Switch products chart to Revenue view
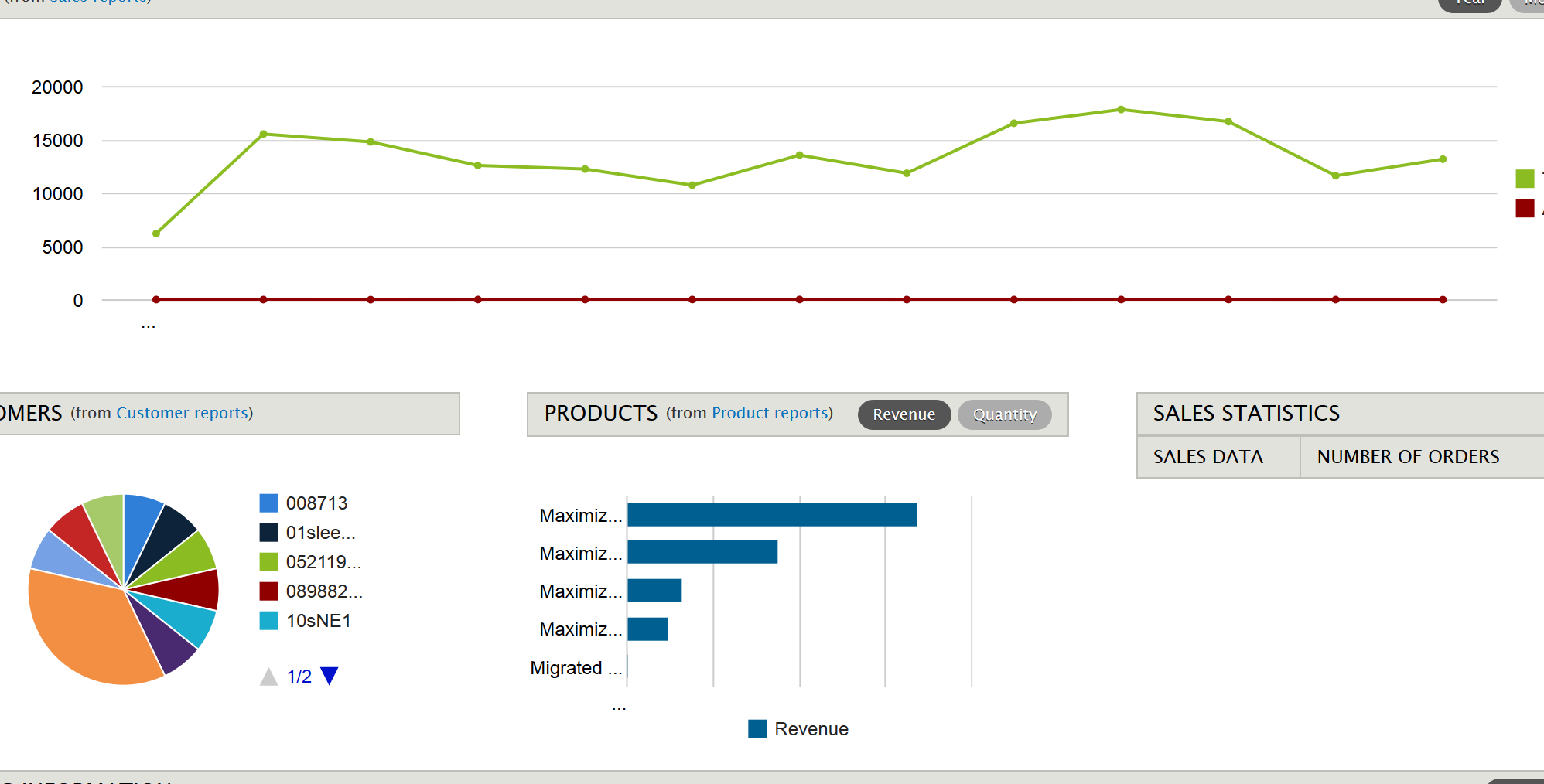1544x784 pixels. point(904,414)
